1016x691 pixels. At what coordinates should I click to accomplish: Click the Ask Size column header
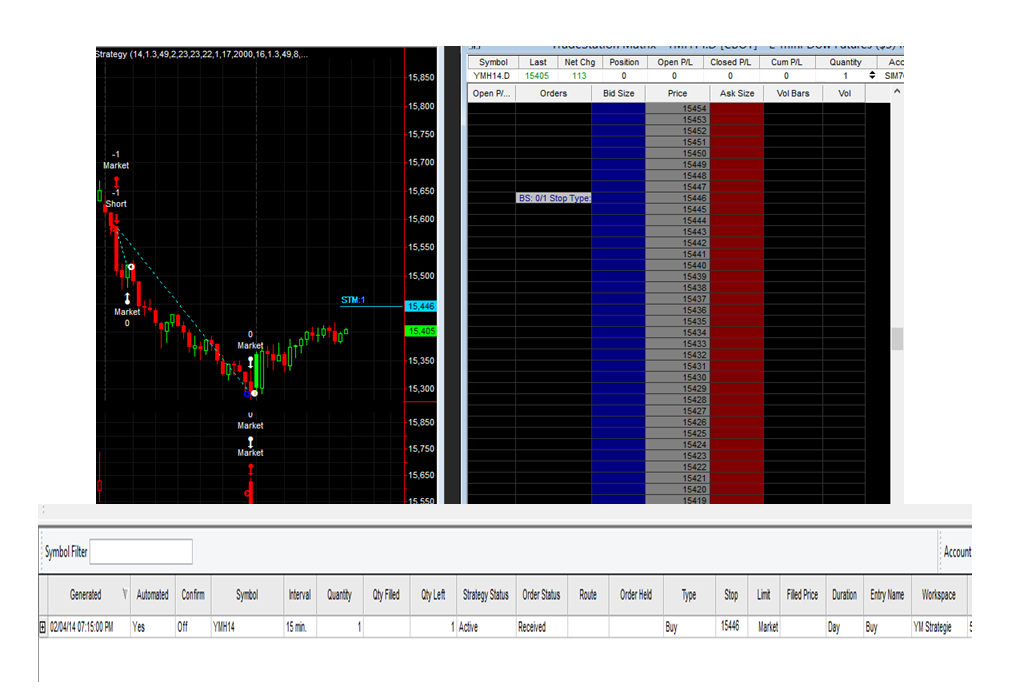coord(737,93)
